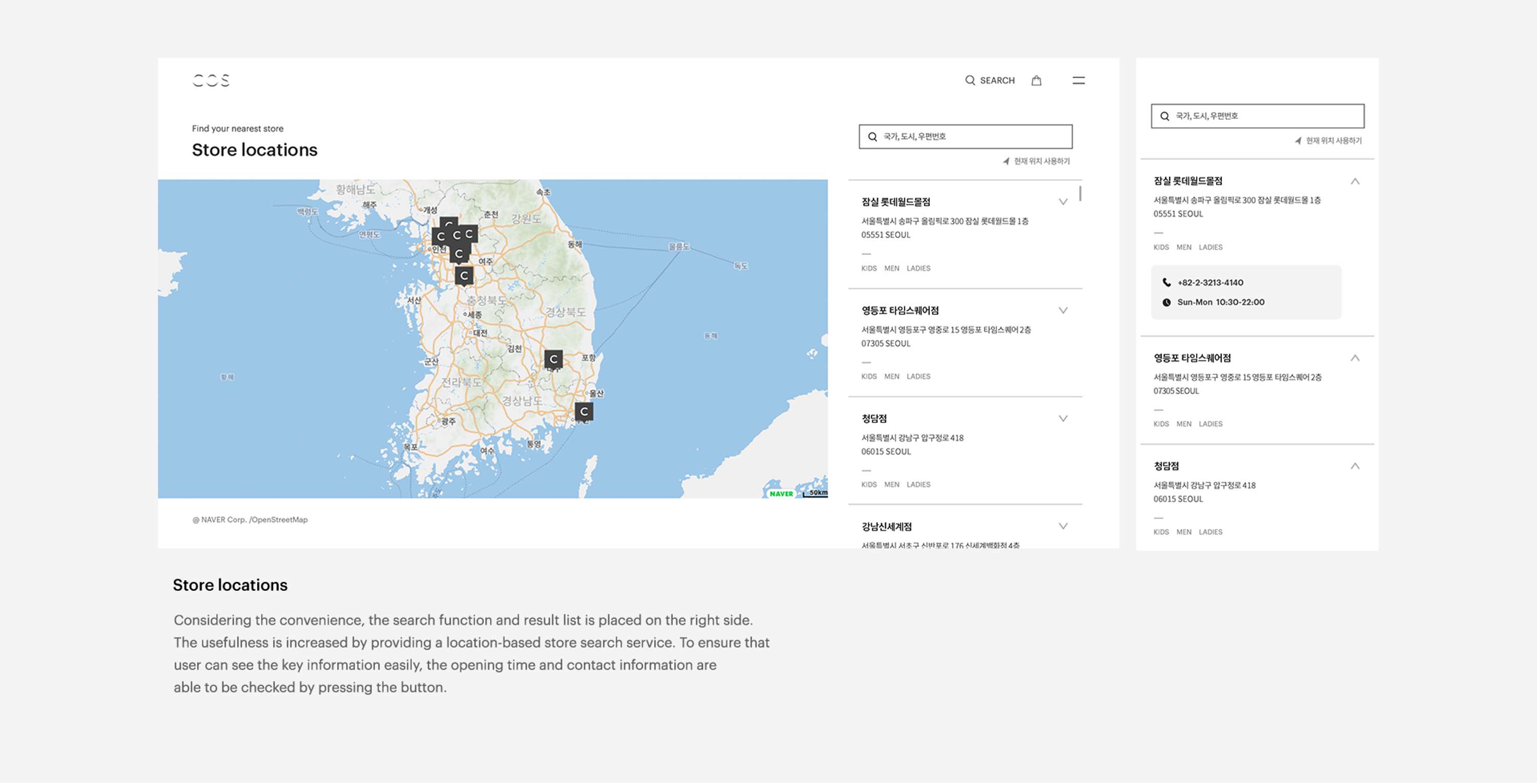Screen dimensions: 1537x784
Task: Expand 청담점 chevron in desktop list
Action: tap(1063, 418)
